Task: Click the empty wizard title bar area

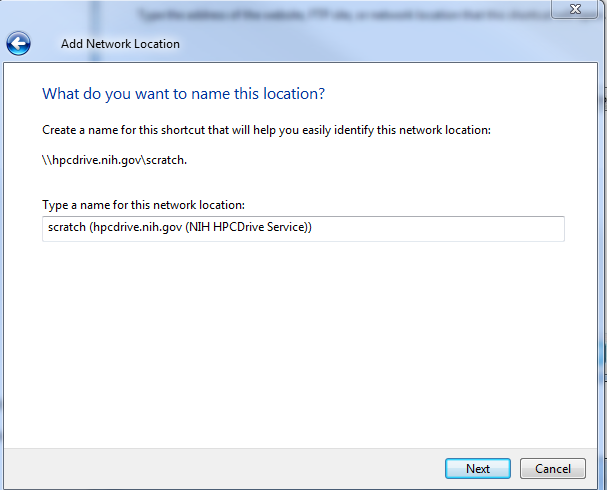Action: point(400,45)
